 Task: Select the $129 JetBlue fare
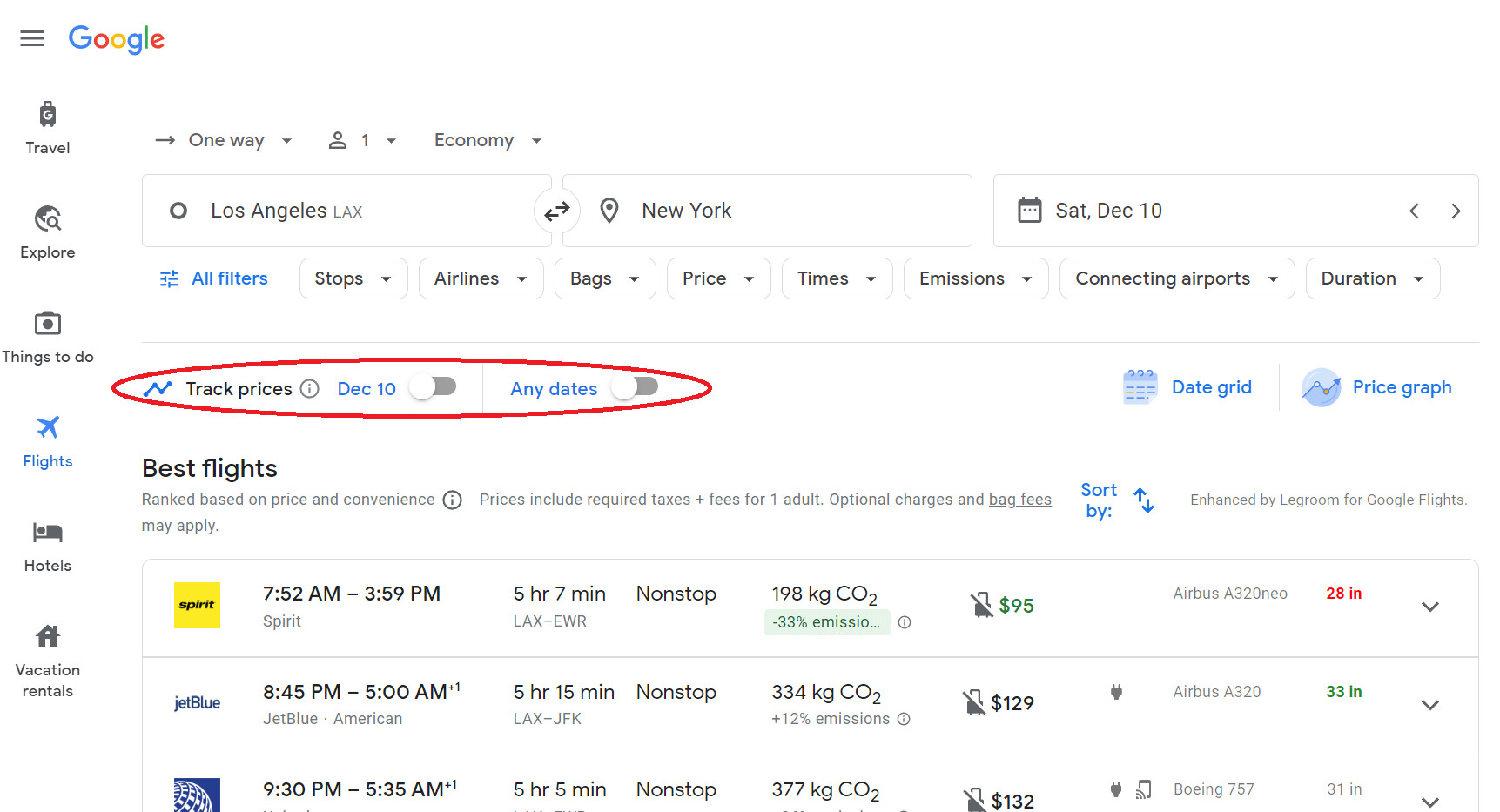1012,703
